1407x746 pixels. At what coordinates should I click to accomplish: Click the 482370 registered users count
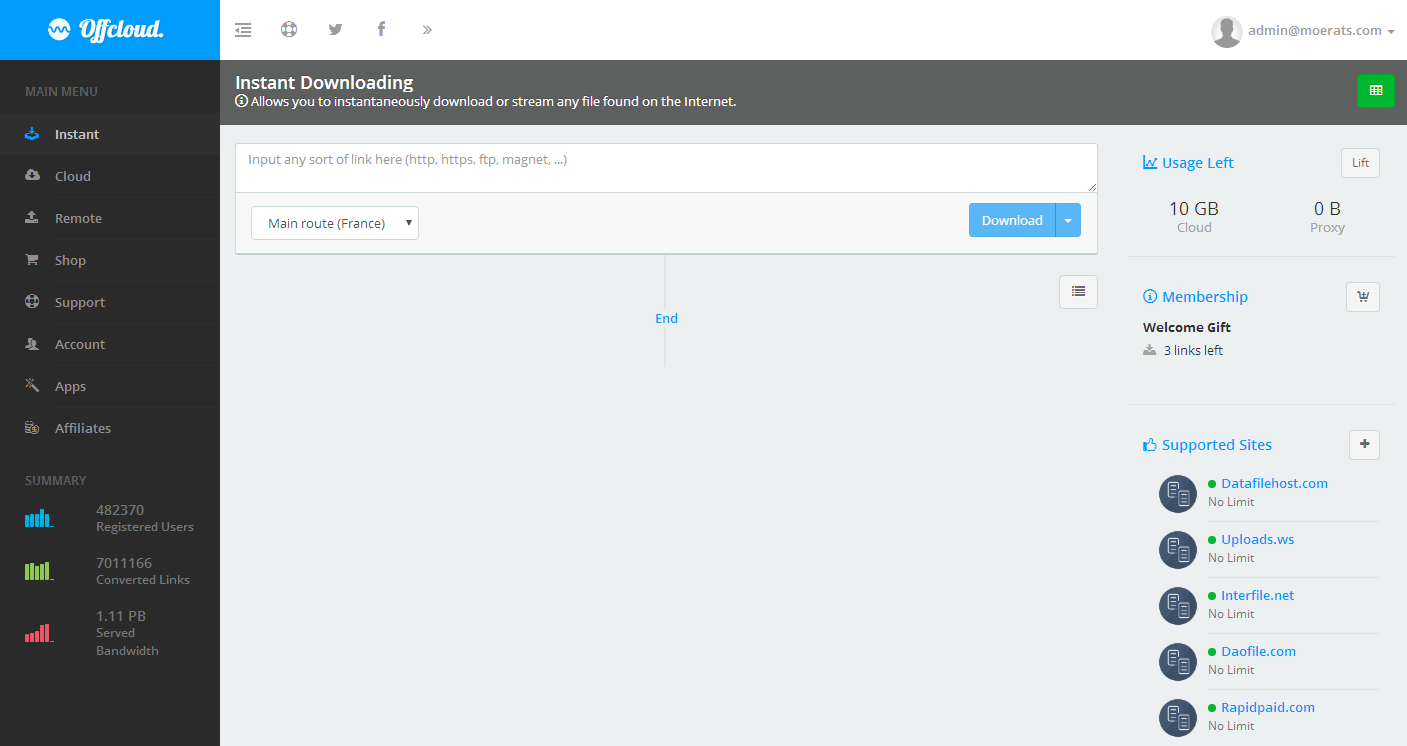coord(120,510)
